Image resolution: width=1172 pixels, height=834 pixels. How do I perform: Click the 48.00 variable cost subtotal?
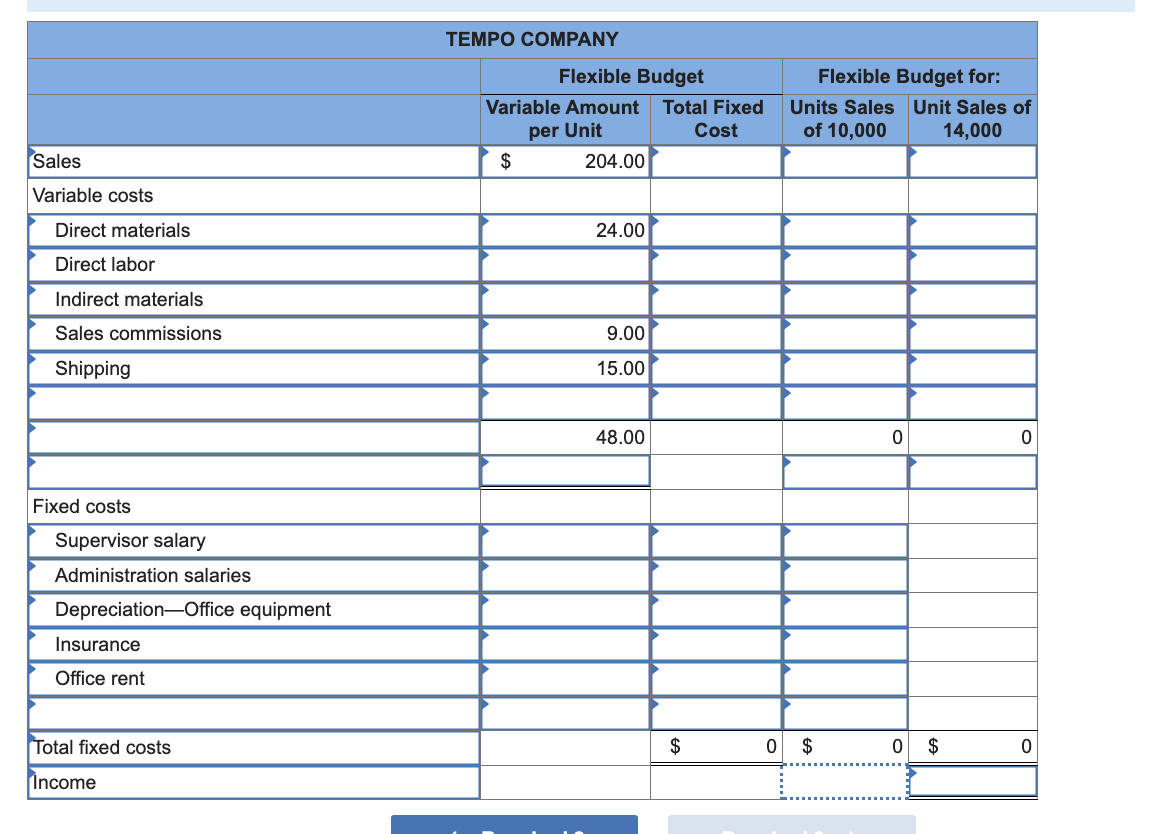565,437
